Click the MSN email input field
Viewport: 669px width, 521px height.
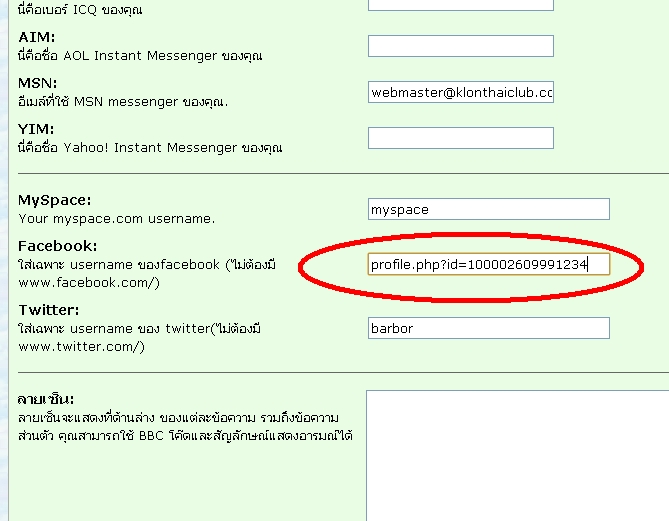460,92
